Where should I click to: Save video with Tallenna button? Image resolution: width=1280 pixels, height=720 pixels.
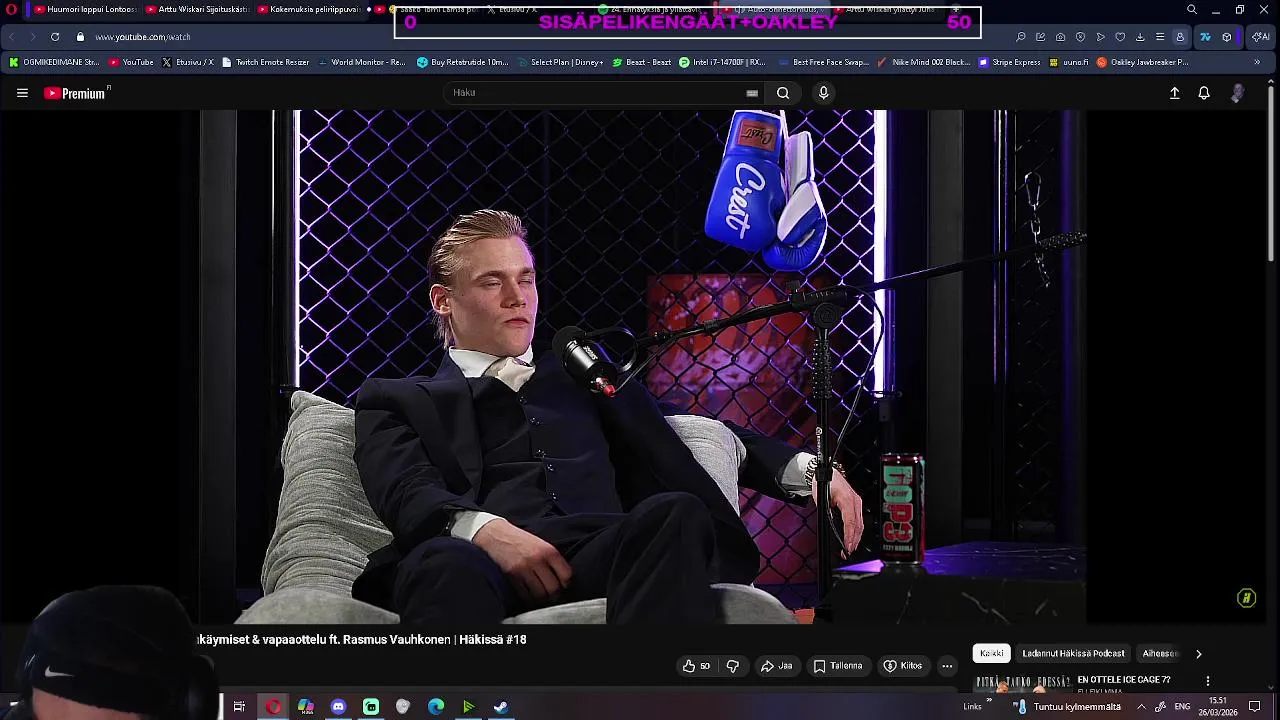click(838, 666)
